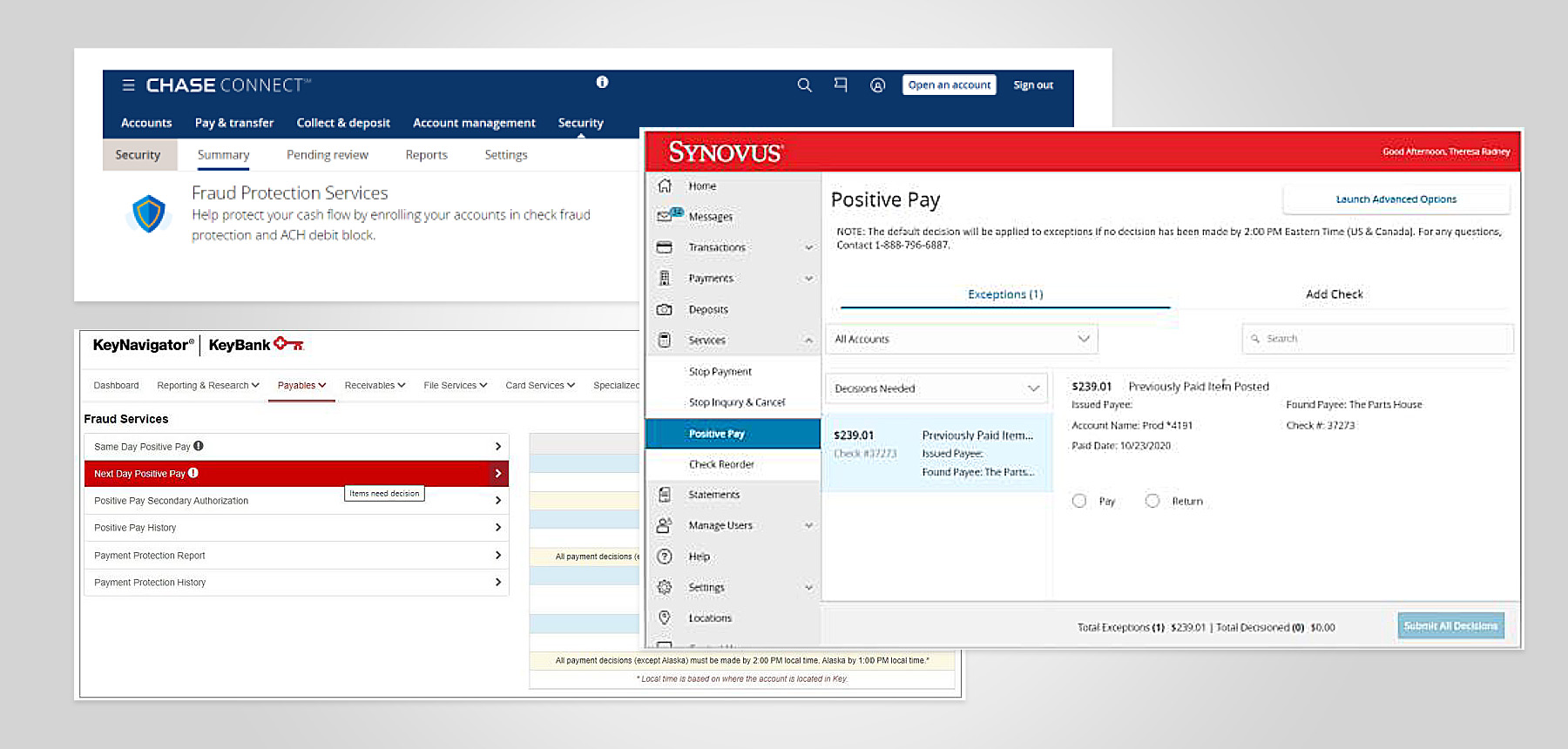Open Chase Collect & deposit menu
This screenshot has height=749, width=1568.
pyautogui.click(x=343, y=123)
